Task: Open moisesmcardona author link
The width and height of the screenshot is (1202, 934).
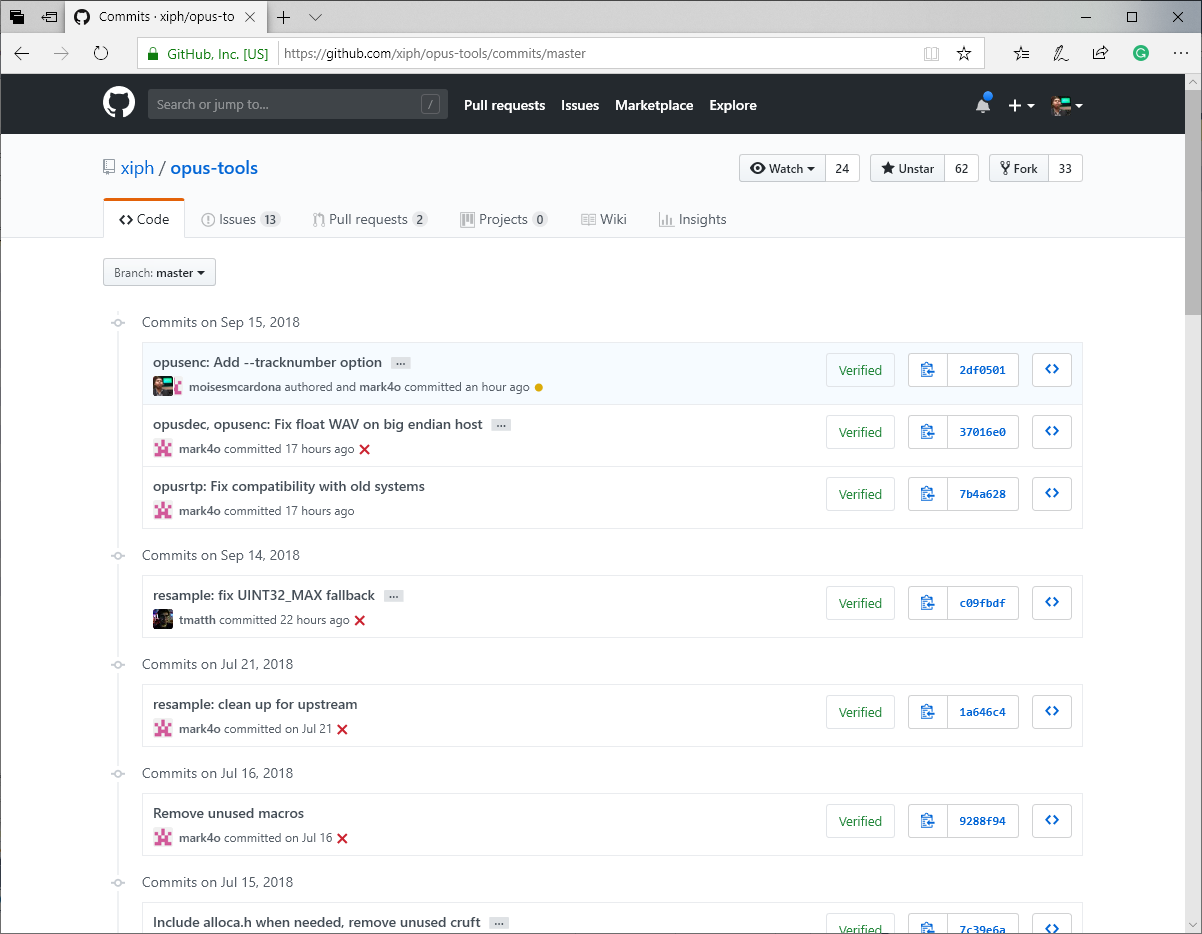Action: 235,387
